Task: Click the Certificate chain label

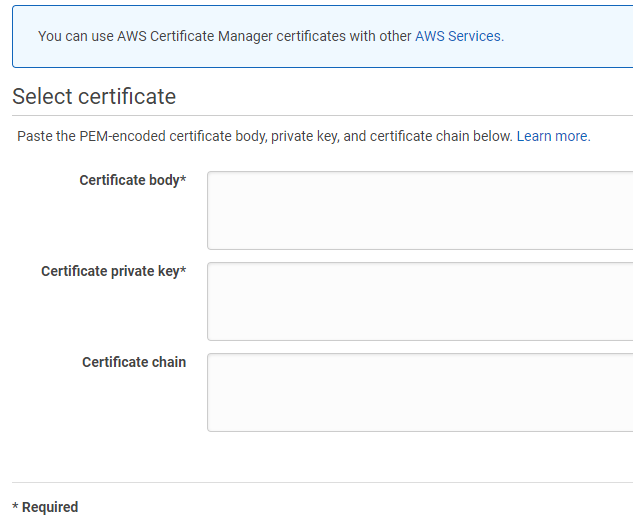Action: coord(134,362)
